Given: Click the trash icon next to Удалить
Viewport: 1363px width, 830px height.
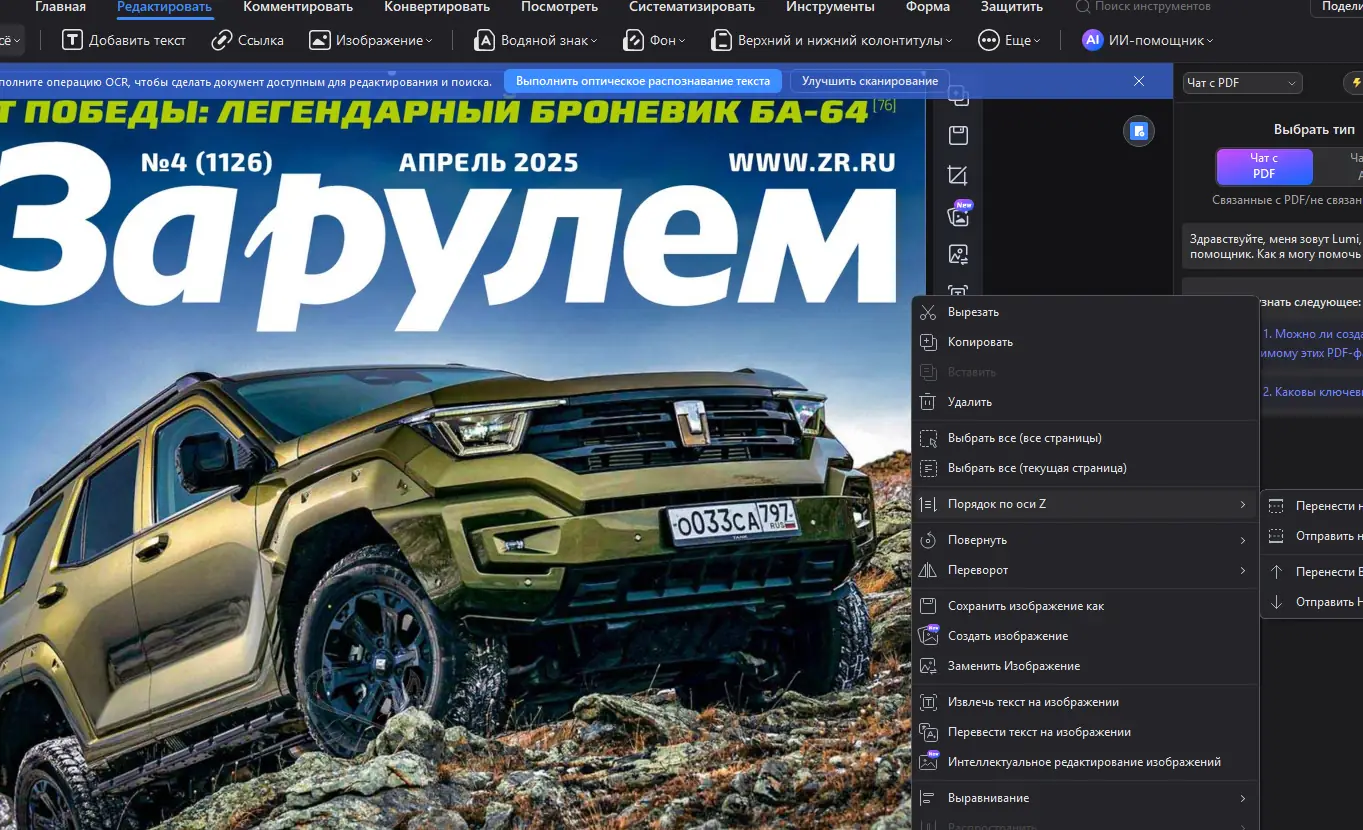Looking at the screenshot, I should click(x=928, y=402).
